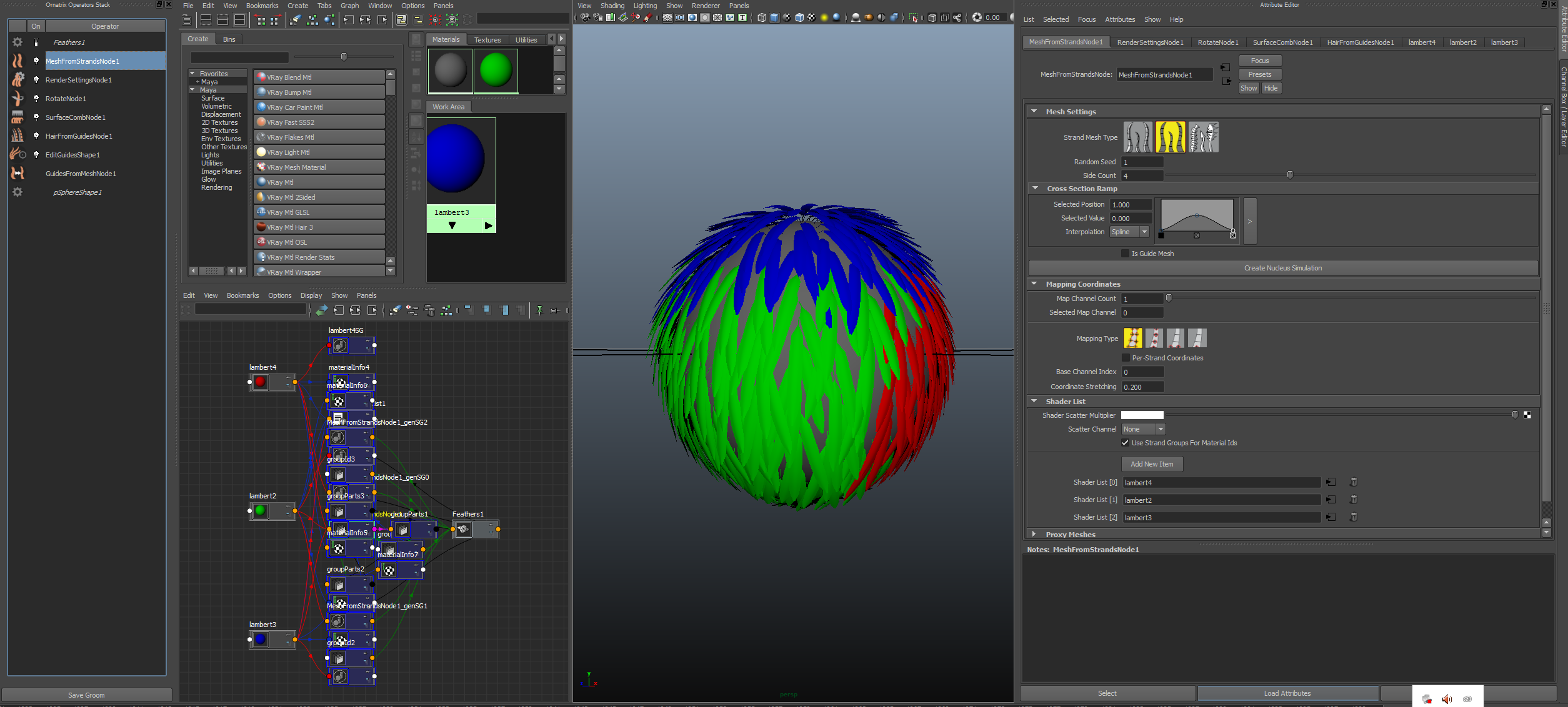This screenshot has height=707, width=1568.
Task: Choose the third Strand Mesh Type icon
Action: tap(1203, 137)
